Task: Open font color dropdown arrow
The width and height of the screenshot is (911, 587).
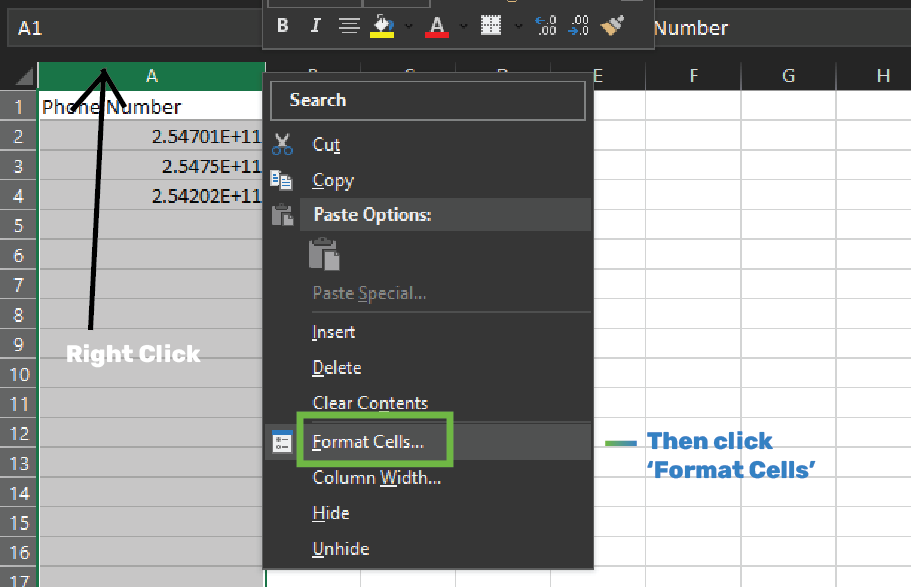Action: coord(463,26)
